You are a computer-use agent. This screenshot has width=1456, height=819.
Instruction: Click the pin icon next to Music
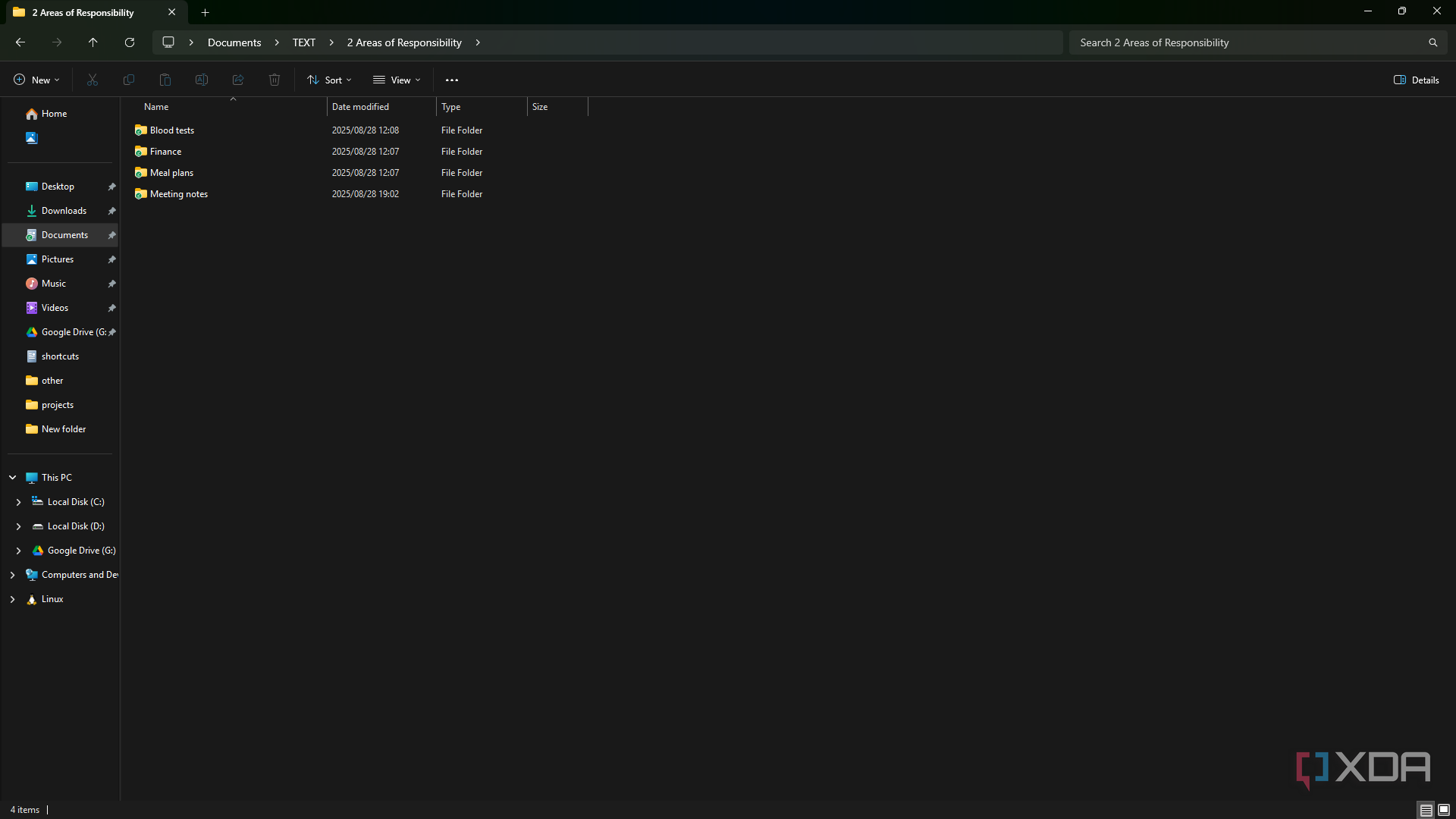tap(112, 284)
